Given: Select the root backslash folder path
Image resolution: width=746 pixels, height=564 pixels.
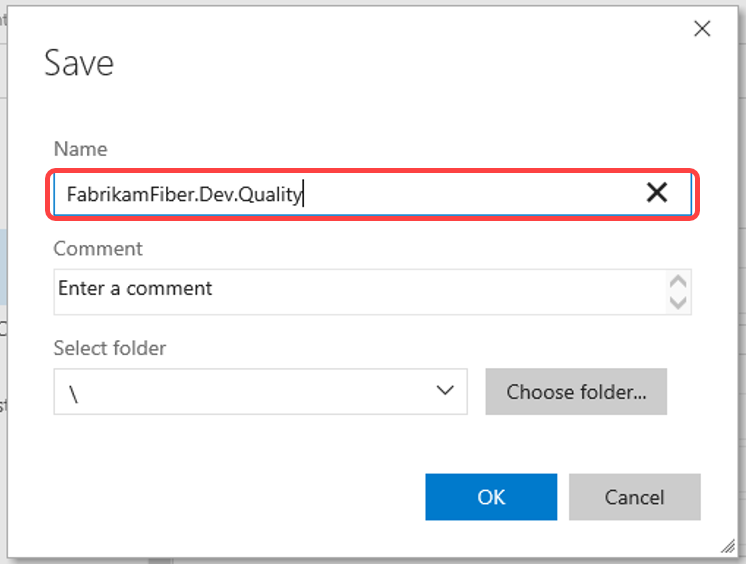Looking at the screenshot, I should [73, 394].
